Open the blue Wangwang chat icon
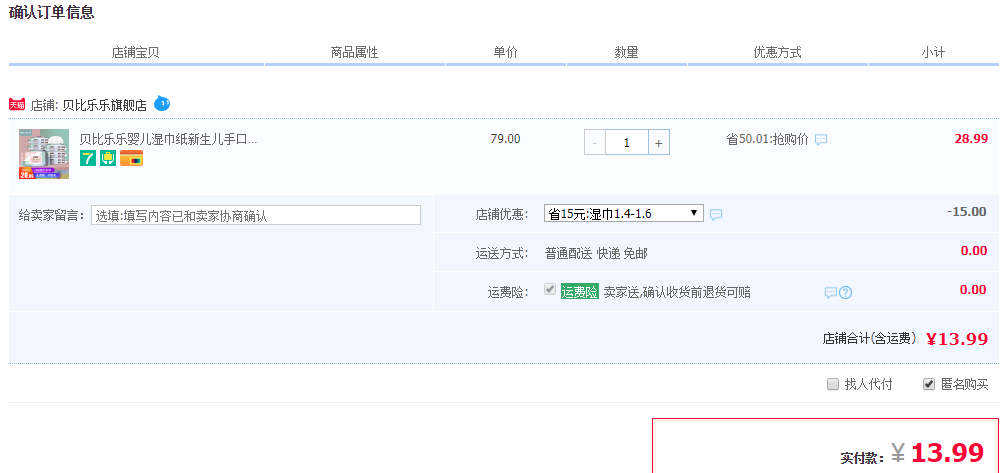 (162, 103)
